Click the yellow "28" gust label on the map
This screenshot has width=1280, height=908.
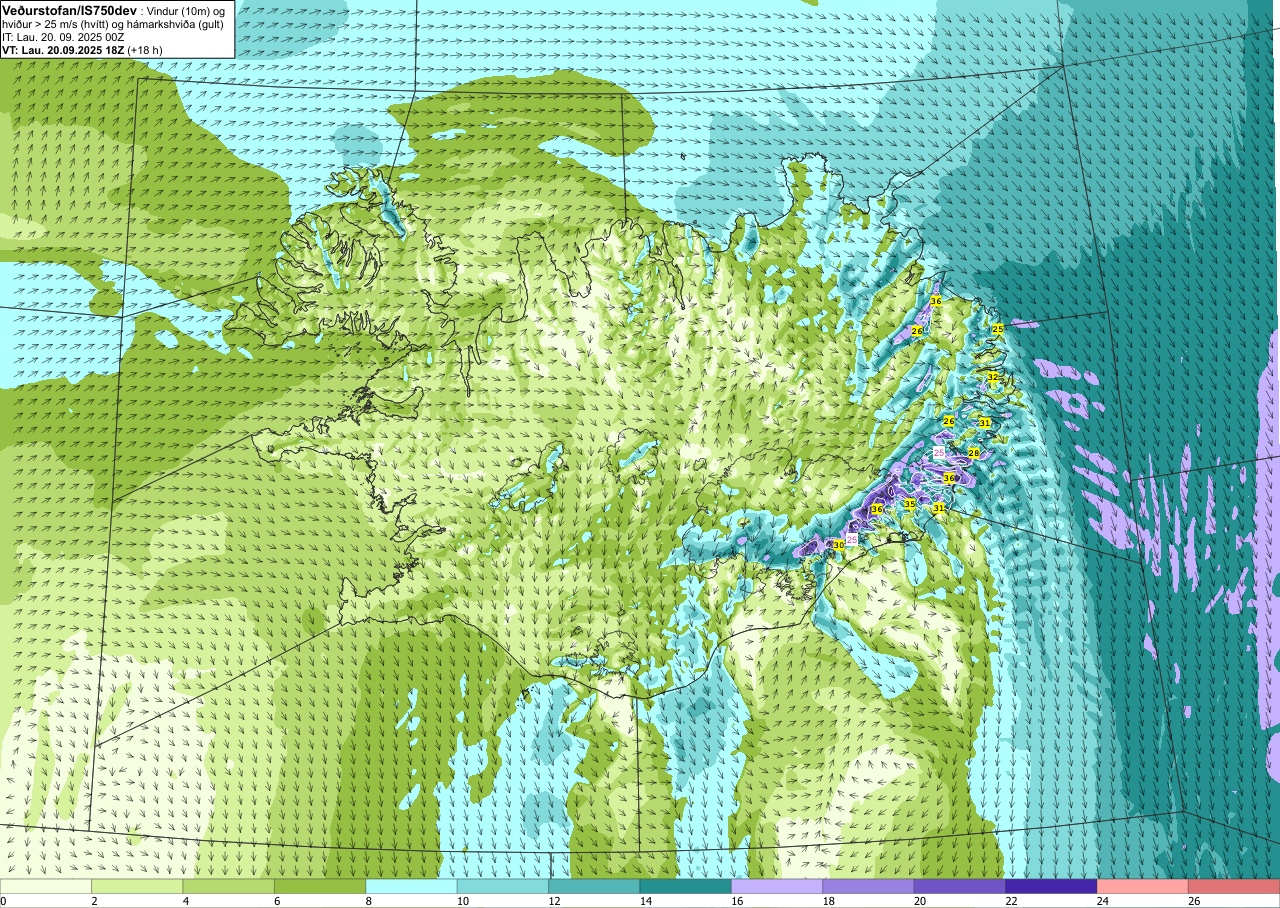[973, 454]
